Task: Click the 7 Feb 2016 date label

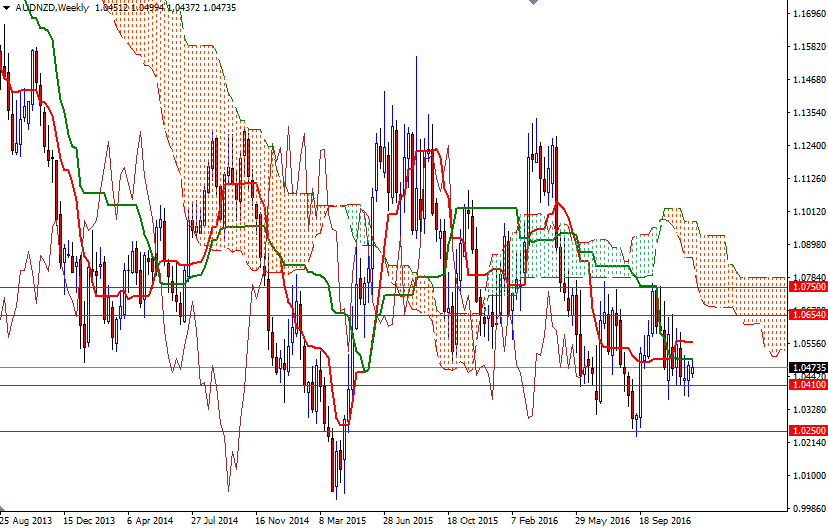Action: pyautogui.click(x=535, y=521)
